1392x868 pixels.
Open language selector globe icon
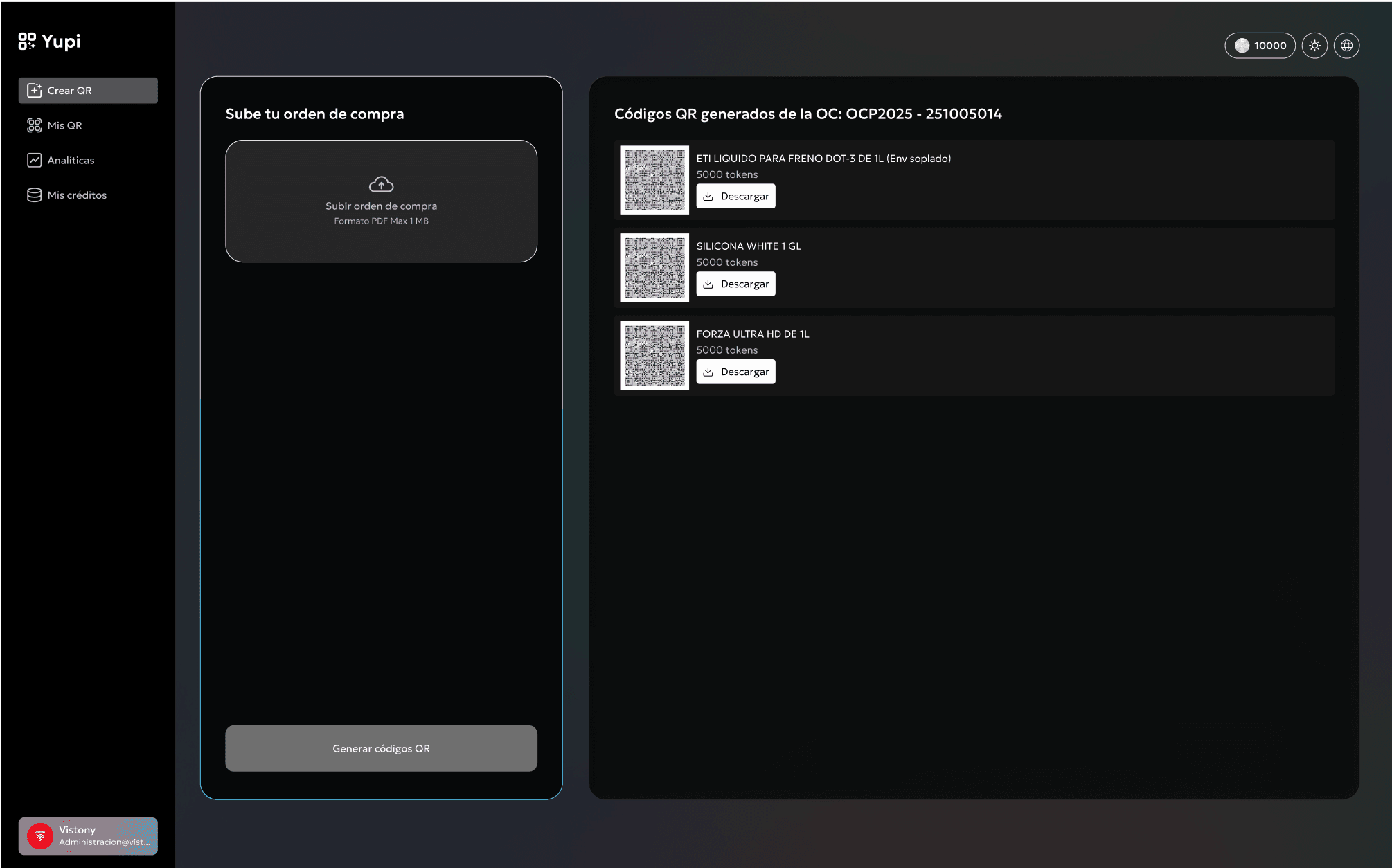[x=1346, y=46]
